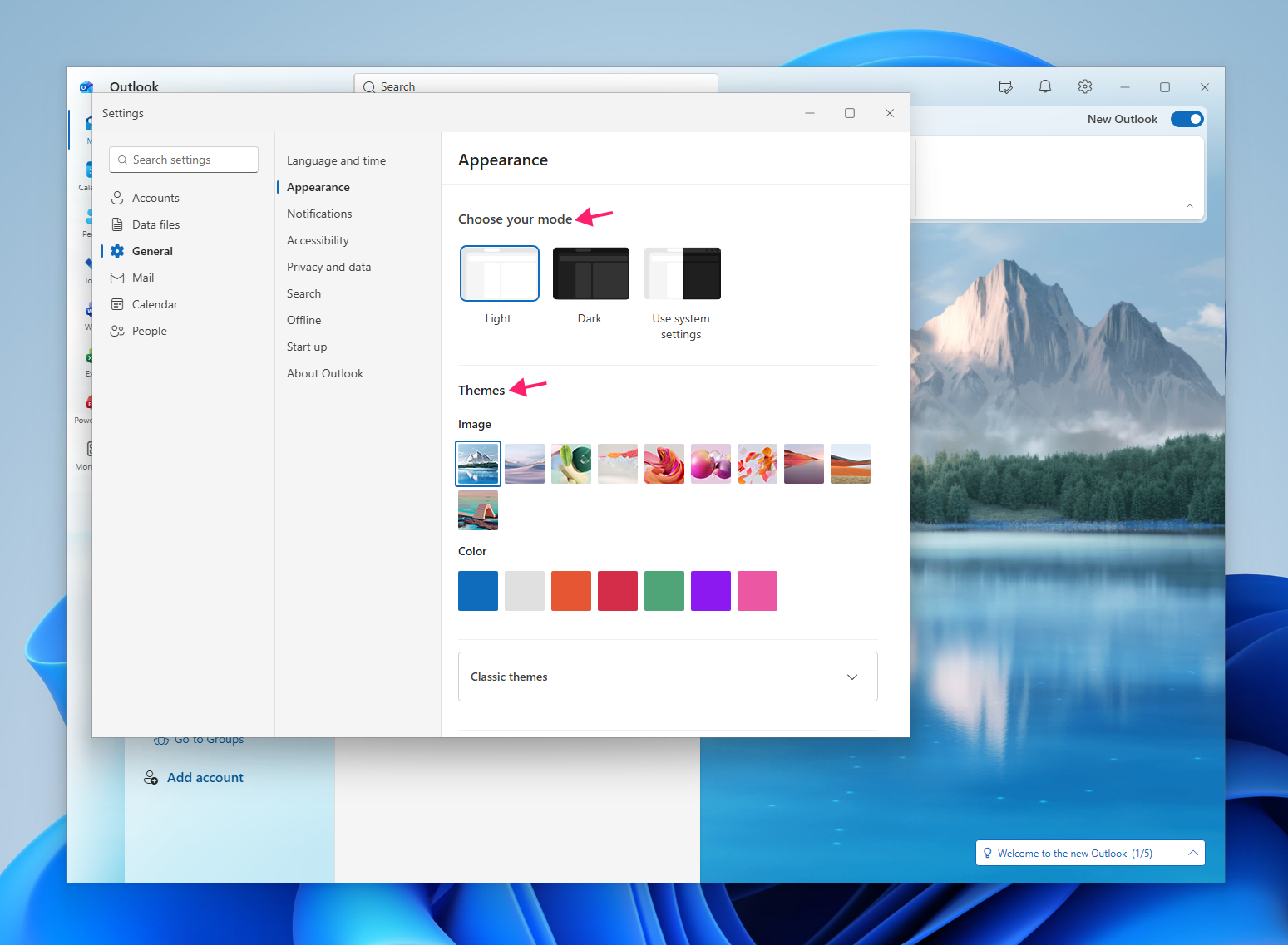Choose the Light mode option
The height and width of the screenshot is (945, 1288).
coord(499,273)
